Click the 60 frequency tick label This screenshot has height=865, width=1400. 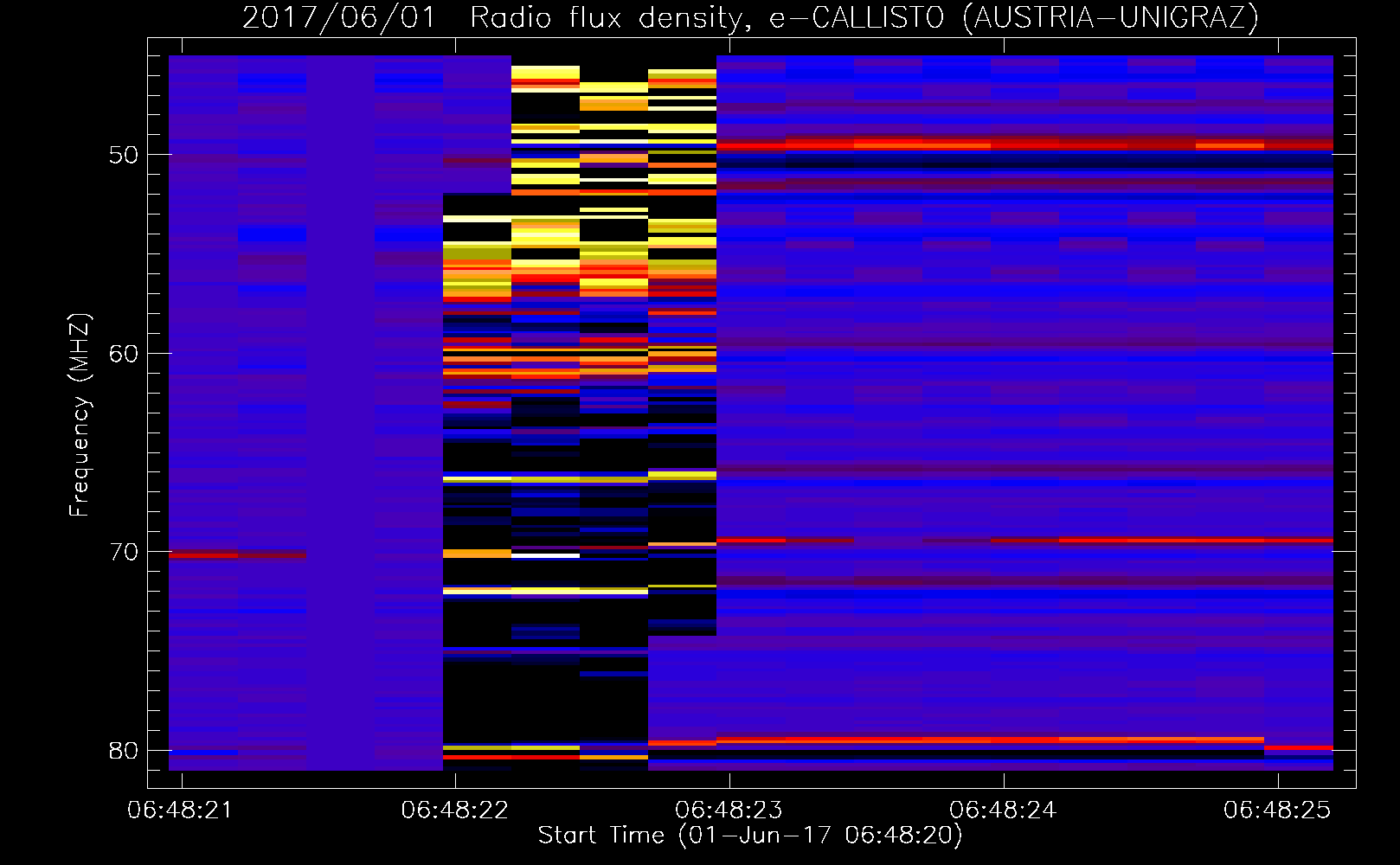click(124, 354)
